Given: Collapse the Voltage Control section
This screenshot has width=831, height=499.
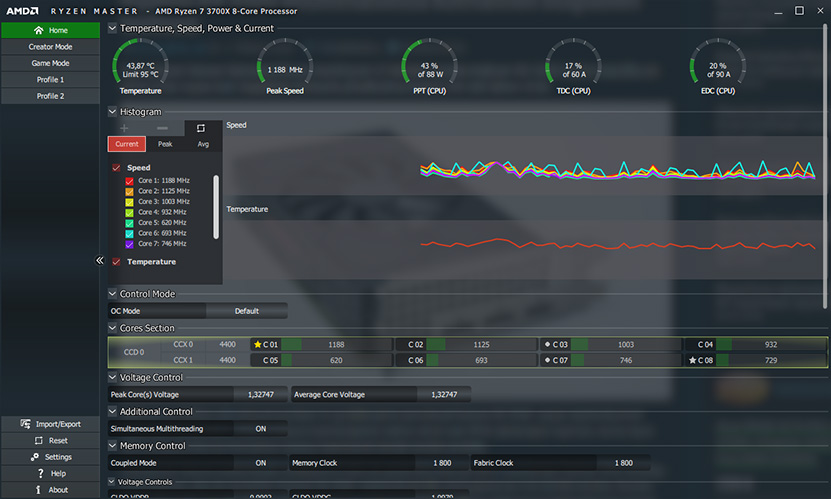Looking at the screenshot, I should click(x=112, y=377).
